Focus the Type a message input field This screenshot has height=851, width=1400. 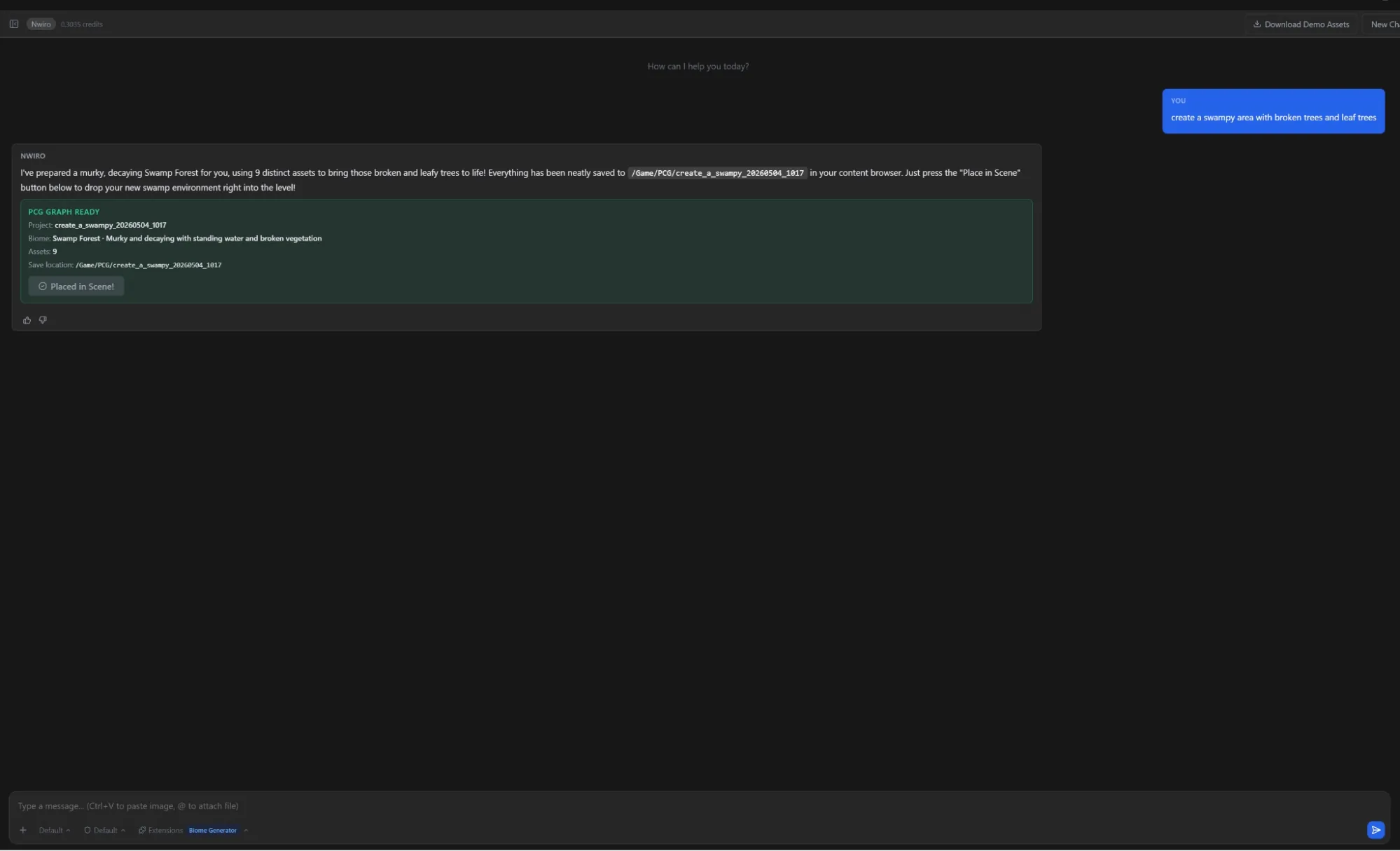tap(699, 805)
